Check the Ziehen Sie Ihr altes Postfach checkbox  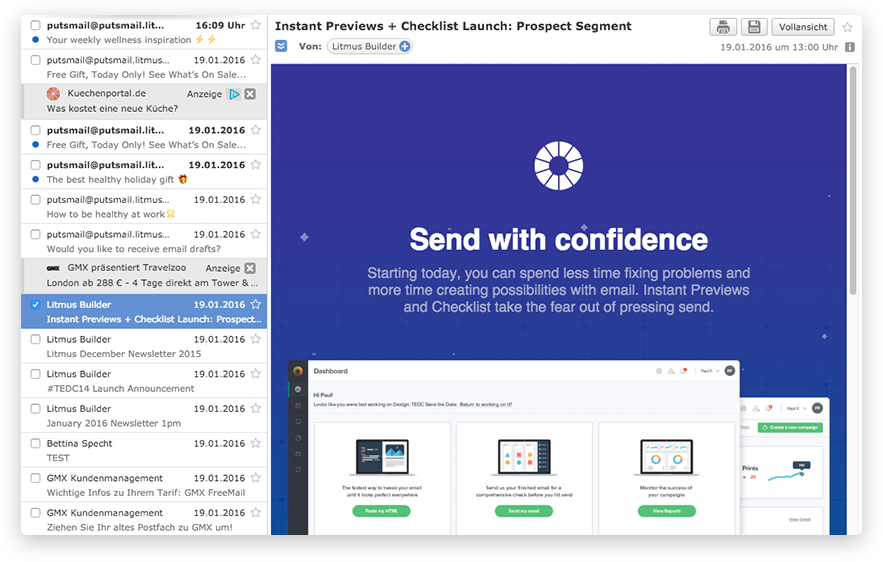[35, 513]
